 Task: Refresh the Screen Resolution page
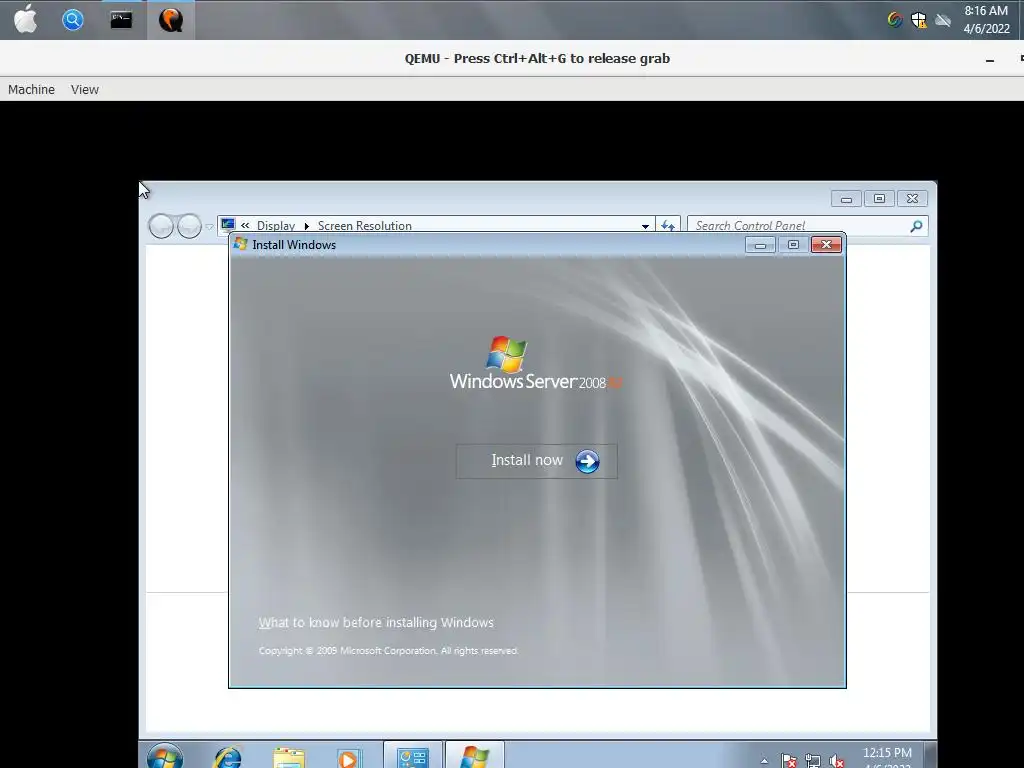pyautogui.click(x=667, y=225)
